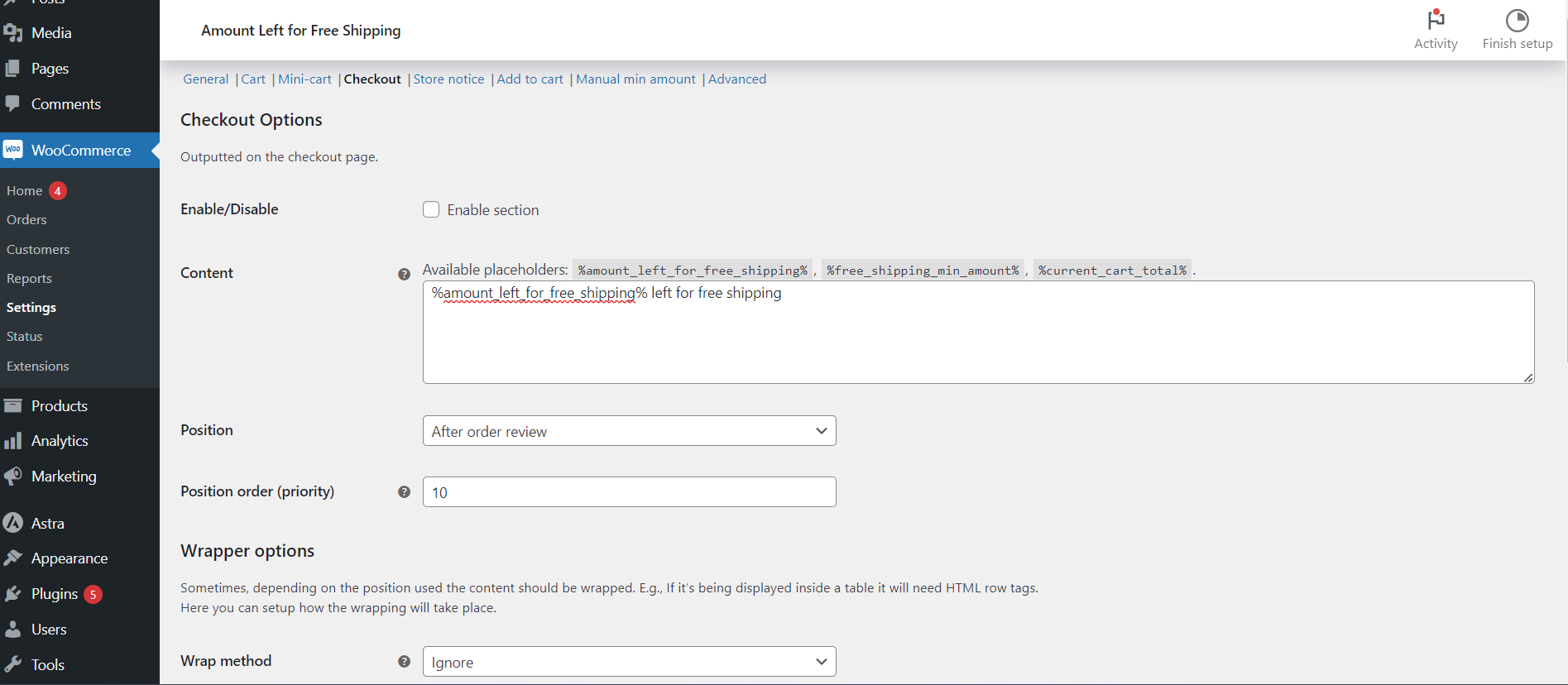Switch to the Store notice tab
The height and width of the screenshot is (685, 1568).
click(x=448, y=79)
